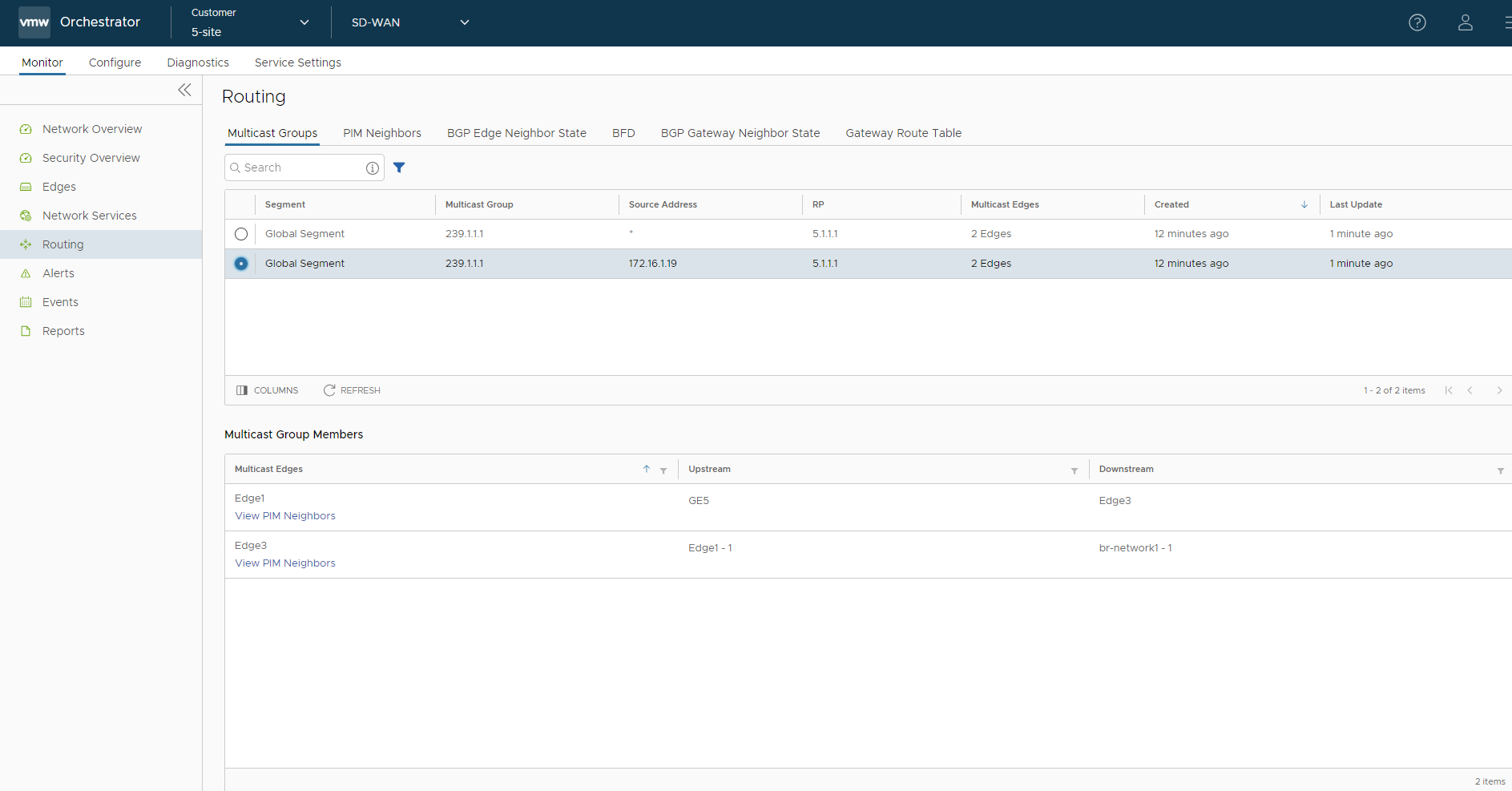Filter the Downstream column
Viewport: 1512px width, 791px height.
coord(1500,470)
